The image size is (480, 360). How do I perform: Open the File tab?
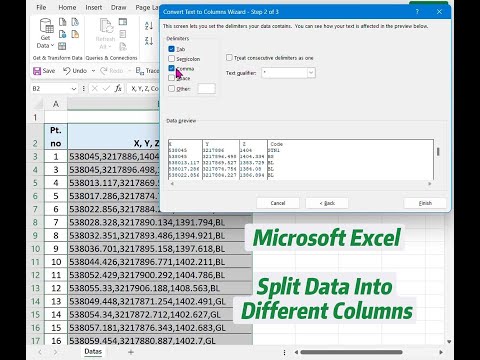pyautogui.click(x=41, y=7)
